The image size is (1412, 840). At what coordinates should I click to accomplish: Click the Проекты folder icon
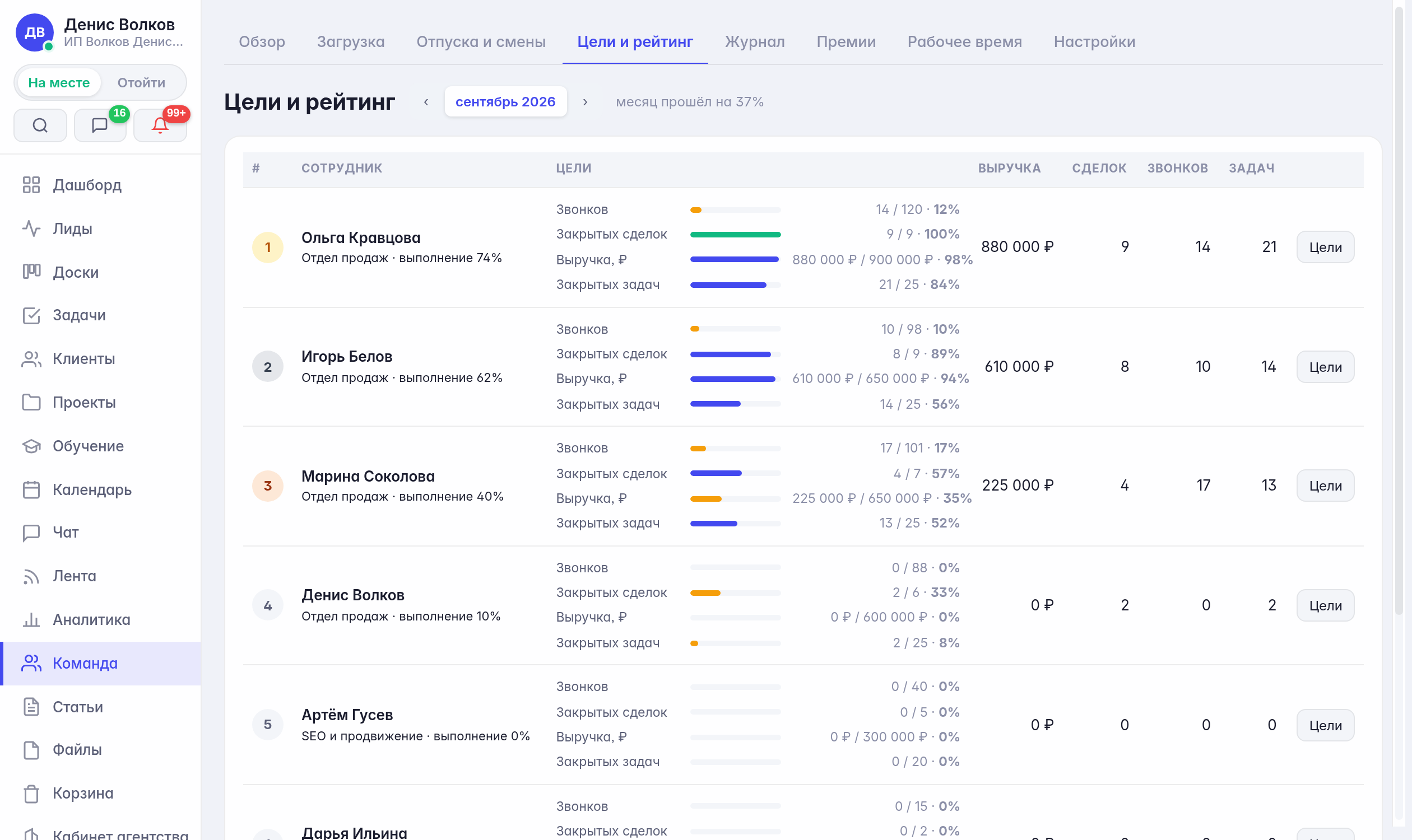[31, 403]
